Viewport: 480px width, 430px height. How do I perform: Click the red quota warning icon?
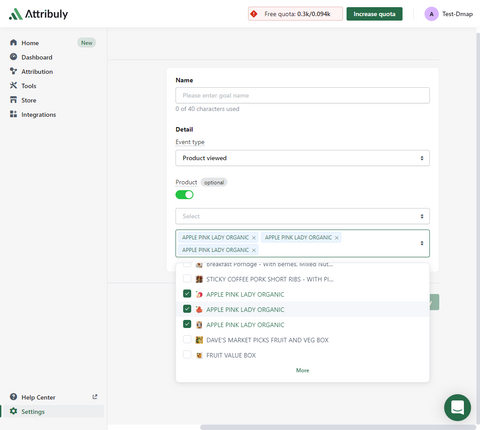[x=254, y=14]
